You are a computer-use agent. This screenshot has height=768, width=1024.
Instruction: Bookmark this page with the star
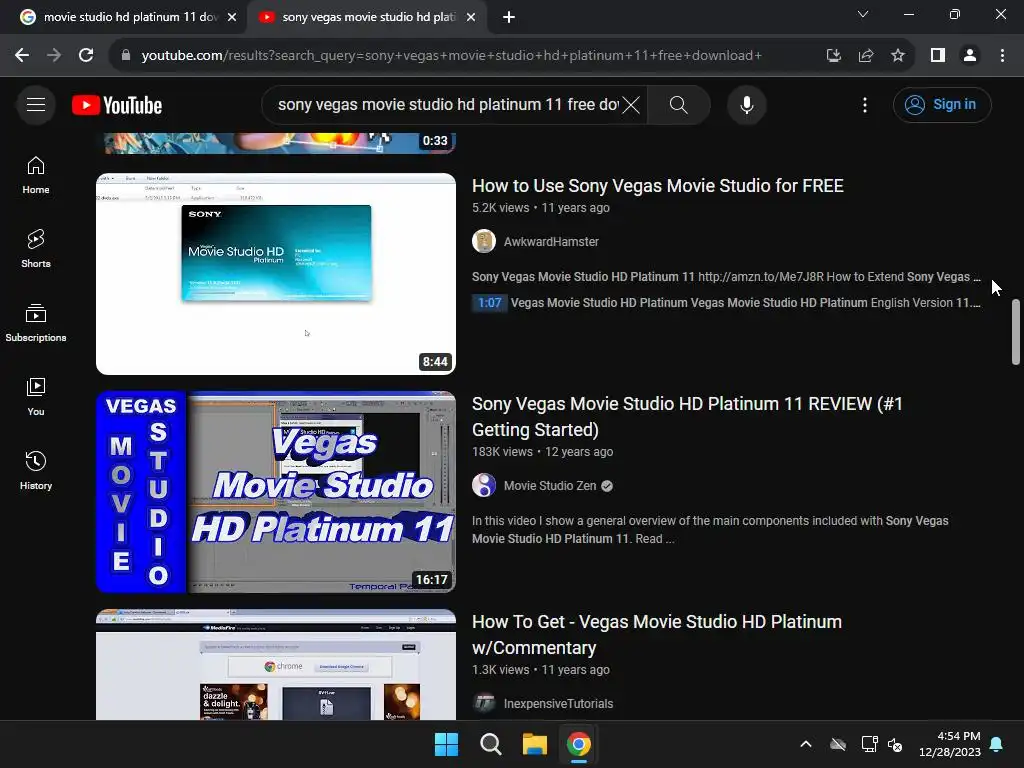(898, 56)
